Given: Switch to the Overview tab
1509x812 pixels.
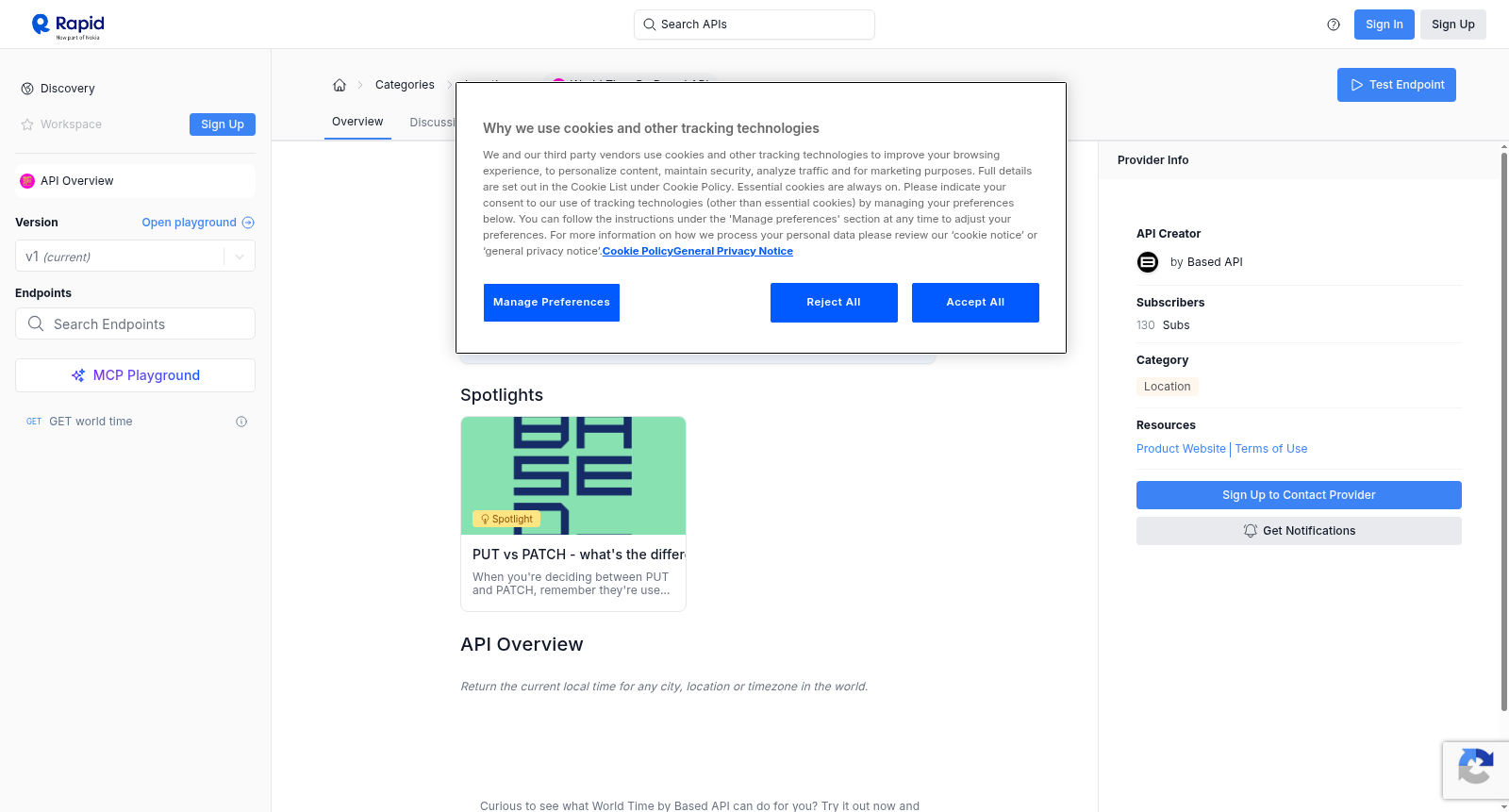Looking at the screenshot, I should (x=357, y=122).
